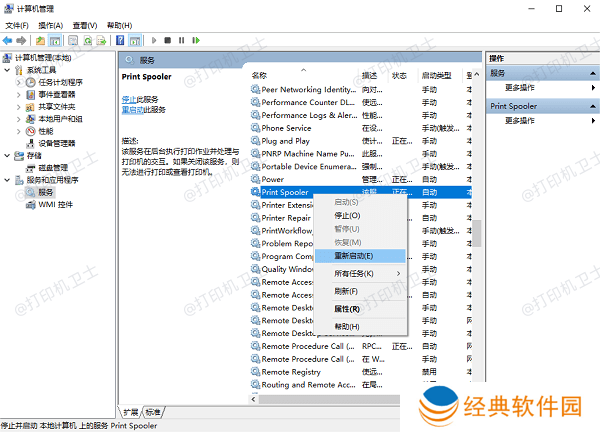600x432 pixels.
Task: Expand the 任务计划程序 tree node
Action: 18,82
